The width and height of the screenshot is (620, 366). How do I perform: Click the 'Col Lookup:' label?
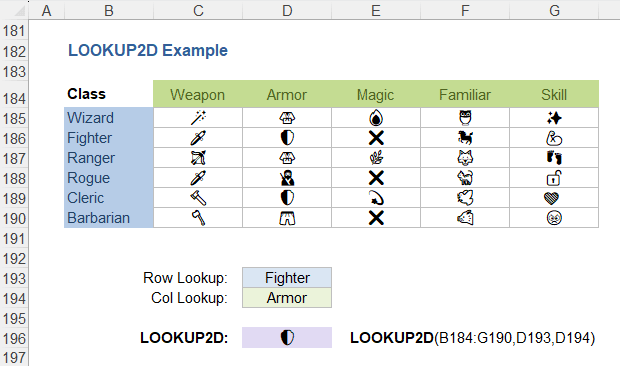click(189, 298)
